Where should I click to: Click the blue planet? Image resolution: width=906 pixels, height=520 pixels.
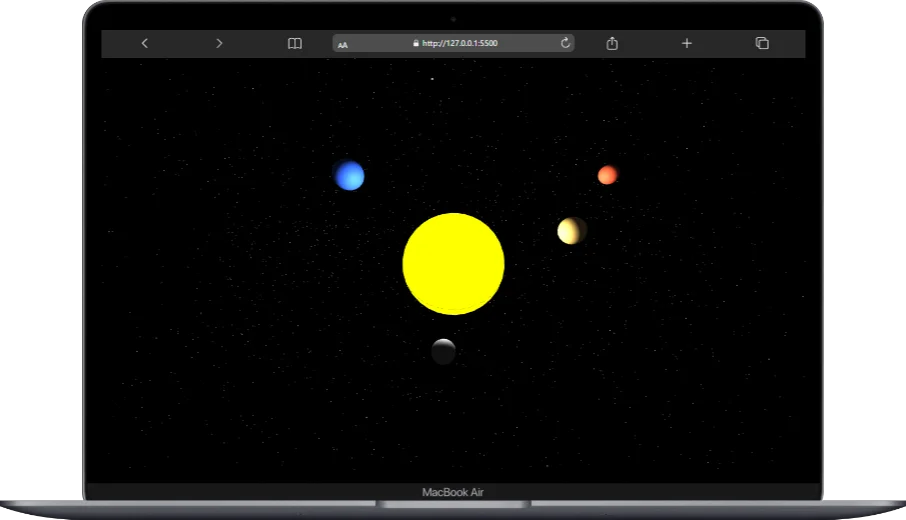(350, 176)
